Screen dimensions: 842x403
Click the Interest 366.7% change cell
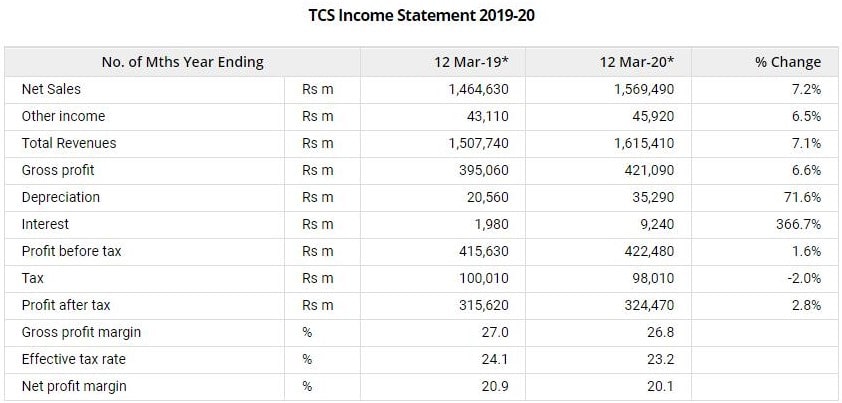click(x=799, y=224)
